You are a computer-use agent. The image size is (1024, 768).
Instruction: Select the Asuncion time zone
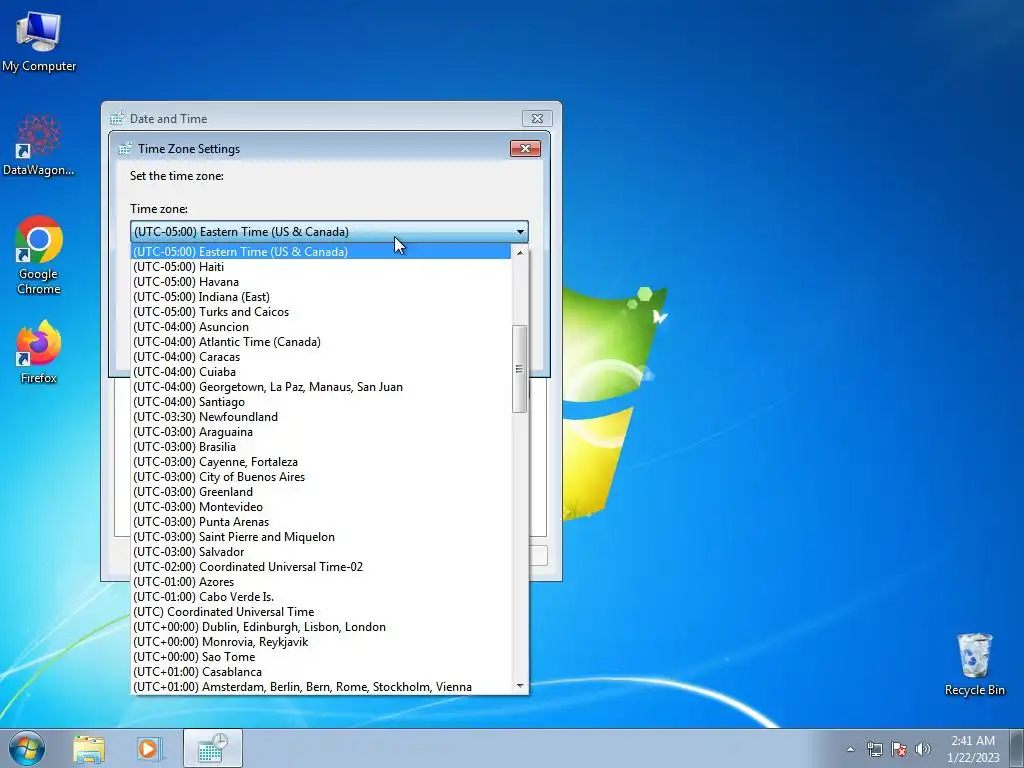tap(321, 327)
